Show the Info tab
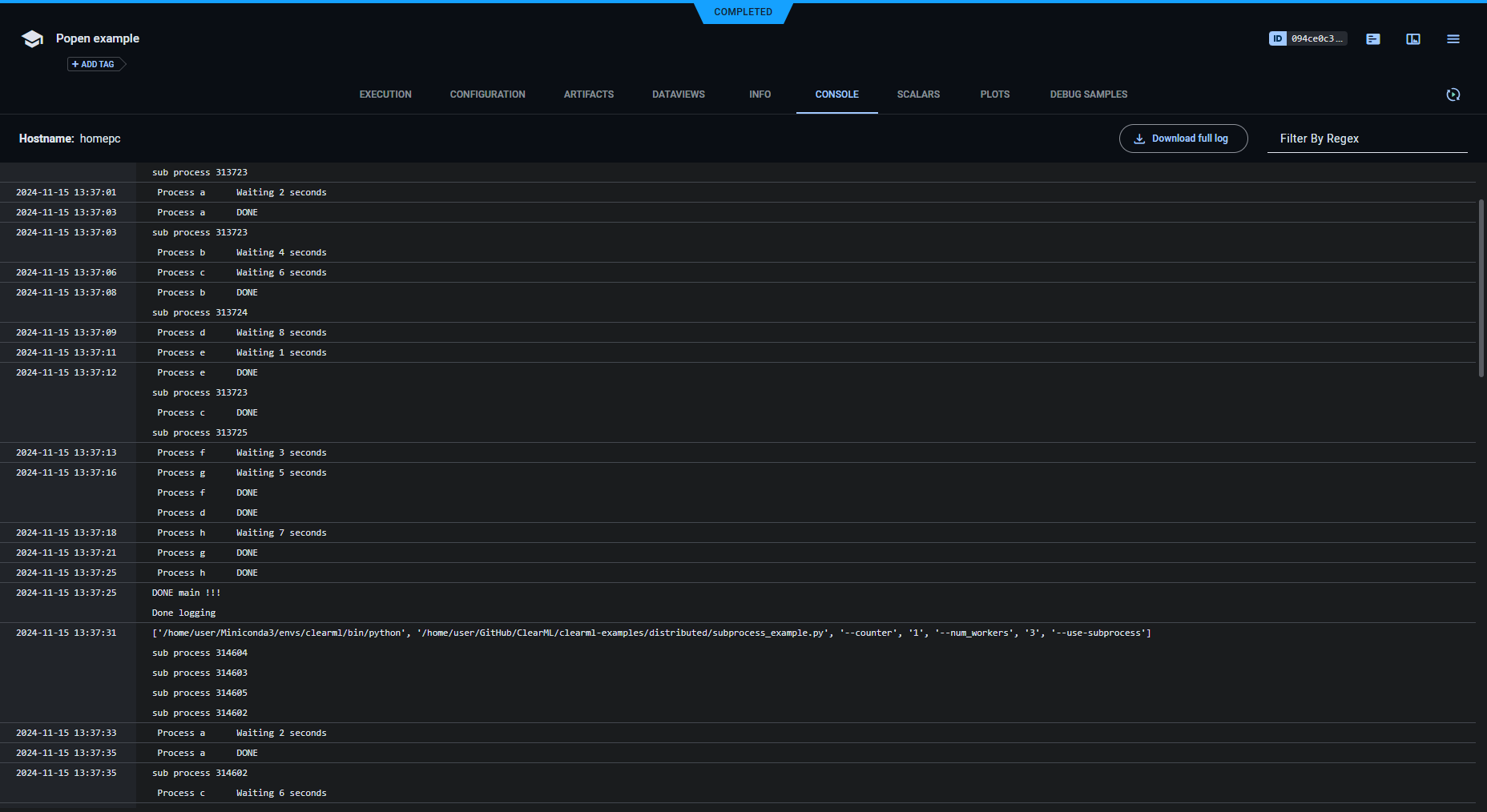1487x812 pixels. (x=760, y=94)
